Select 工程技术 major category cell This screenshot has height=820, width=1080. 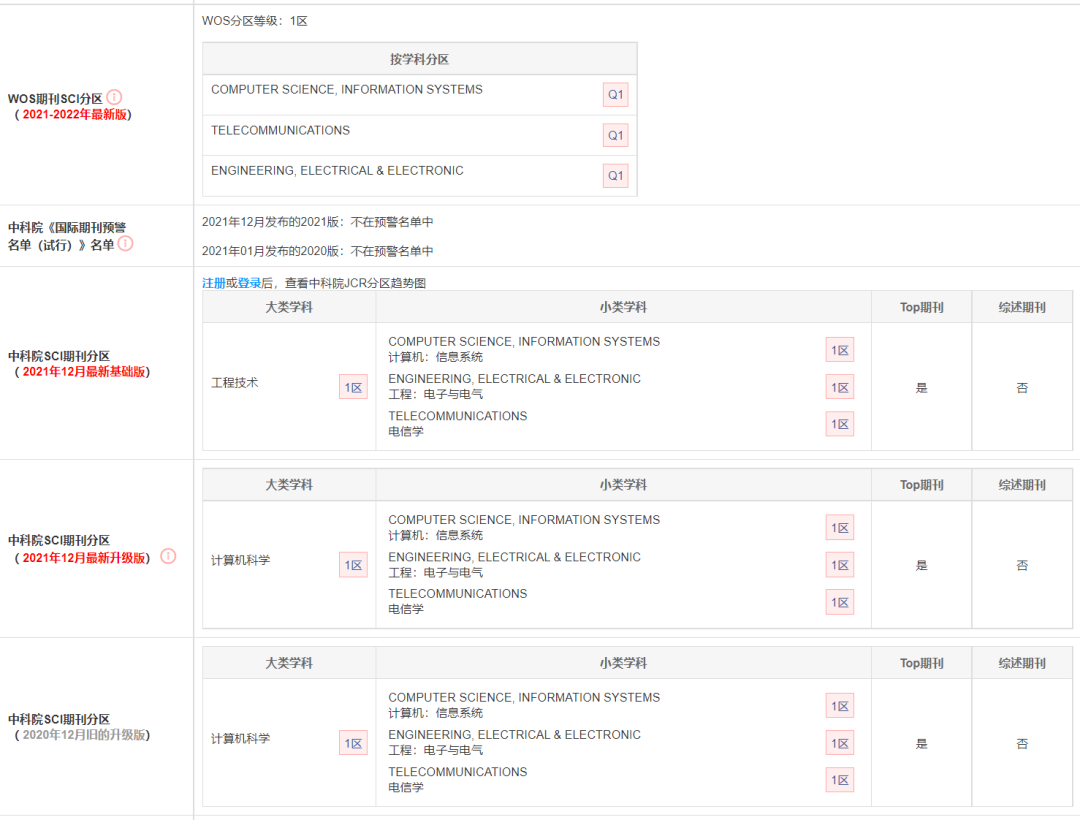[235, 383]
